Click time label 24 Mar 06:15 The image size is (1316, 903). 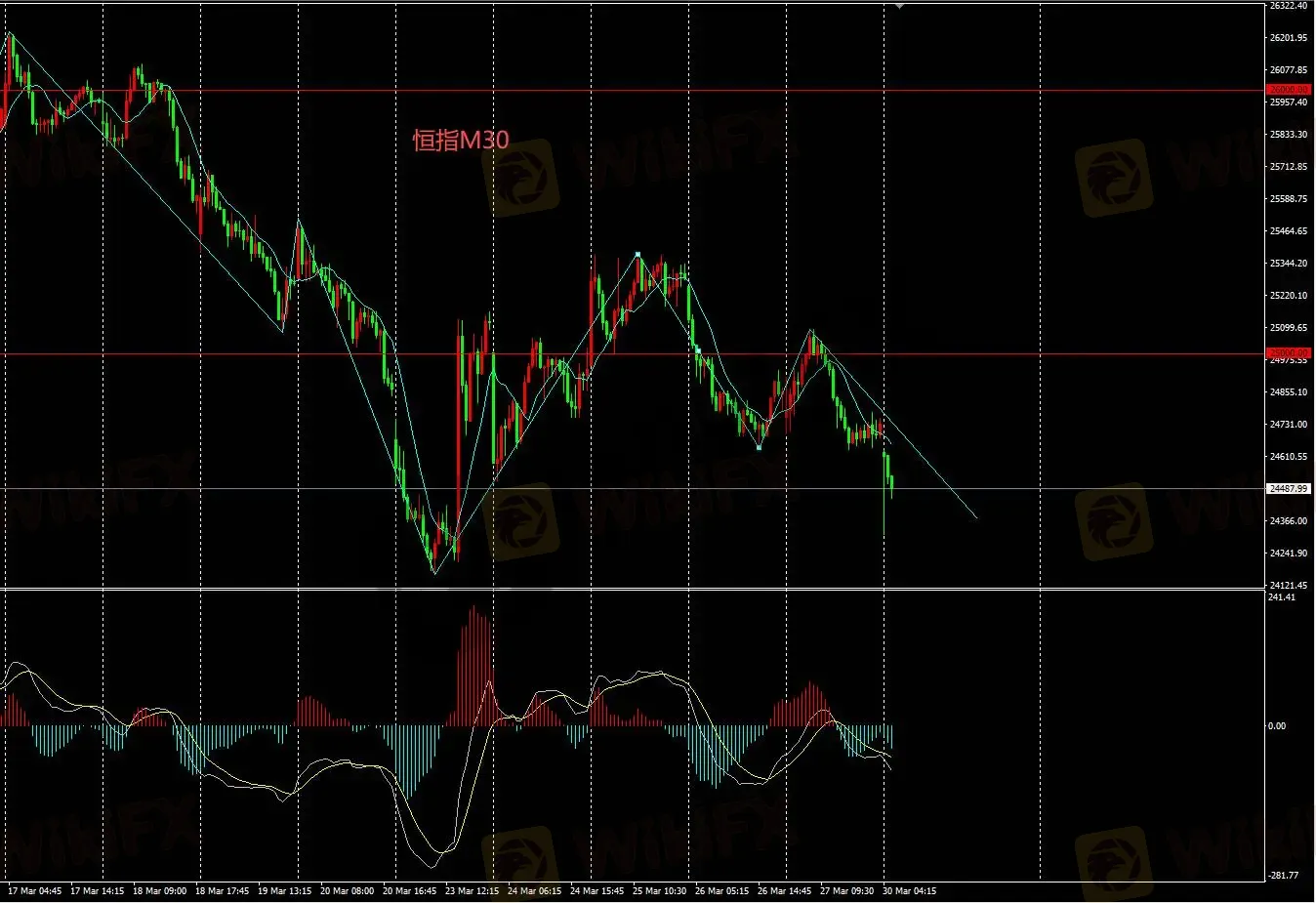pyautogui.click(x=534, y=891)
